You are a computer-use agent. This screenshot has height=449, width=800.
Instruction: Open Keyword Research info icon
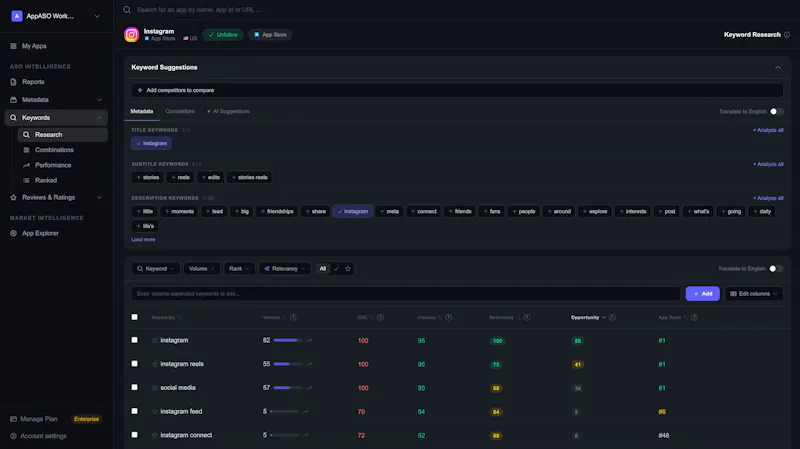(x=787, y=35)
